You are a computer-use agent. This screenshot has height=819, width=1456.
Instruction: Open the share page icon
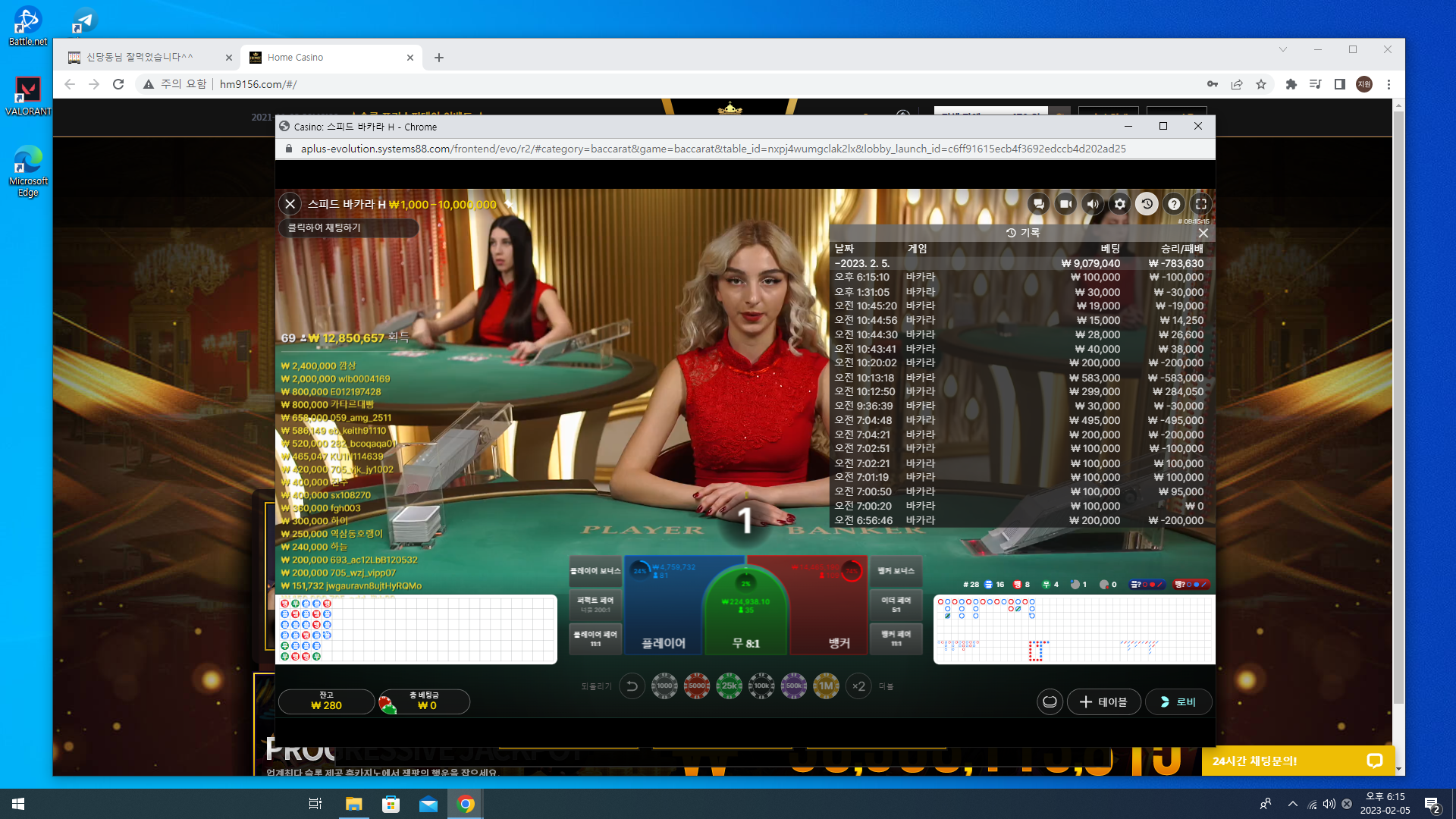click(x=1237, y=84)
